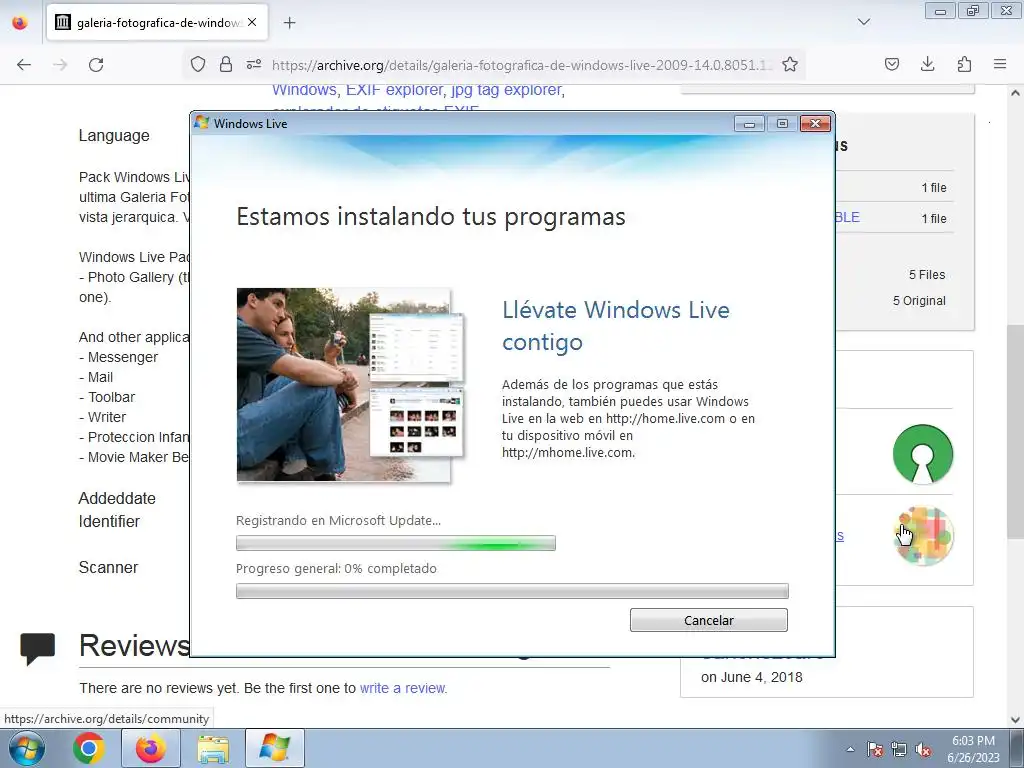Click 'Estamos instalando tus programas' heading
The height and width of the screenshot is (768, 1024).
[x=431, y=216]
